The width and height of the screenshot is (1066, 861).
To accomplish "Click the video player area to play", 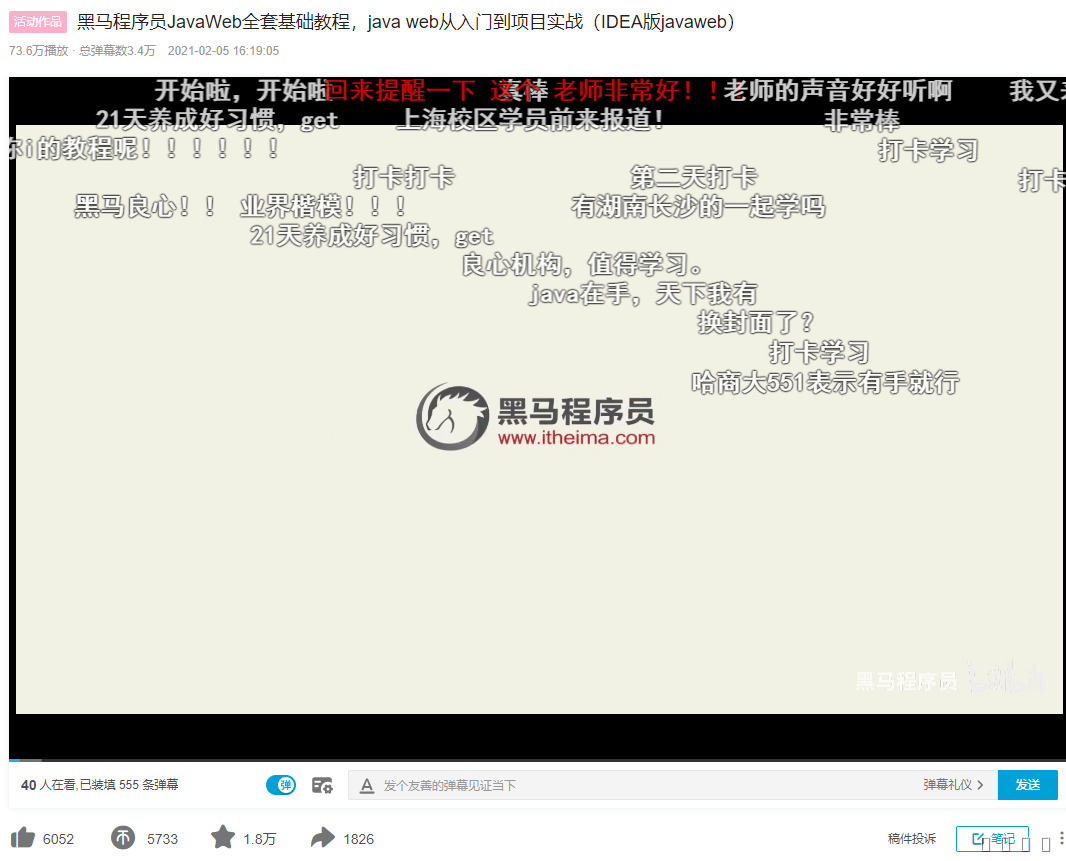I will coord(537,418).
